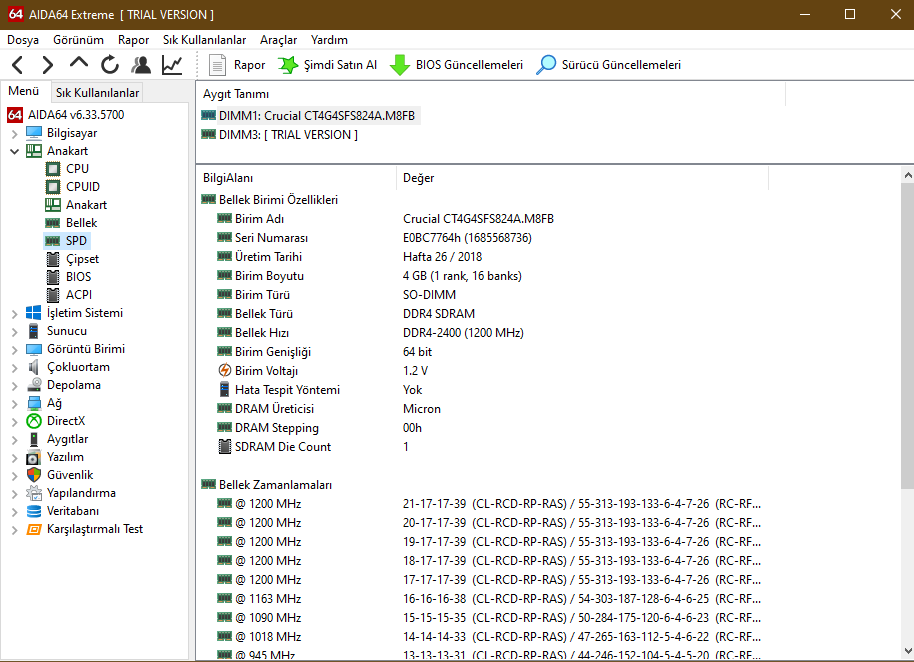Viewport: 914px width, 662px height.
Task: Click the AIDA64 v6.33.5700 root node
Action: pos(76,115)
